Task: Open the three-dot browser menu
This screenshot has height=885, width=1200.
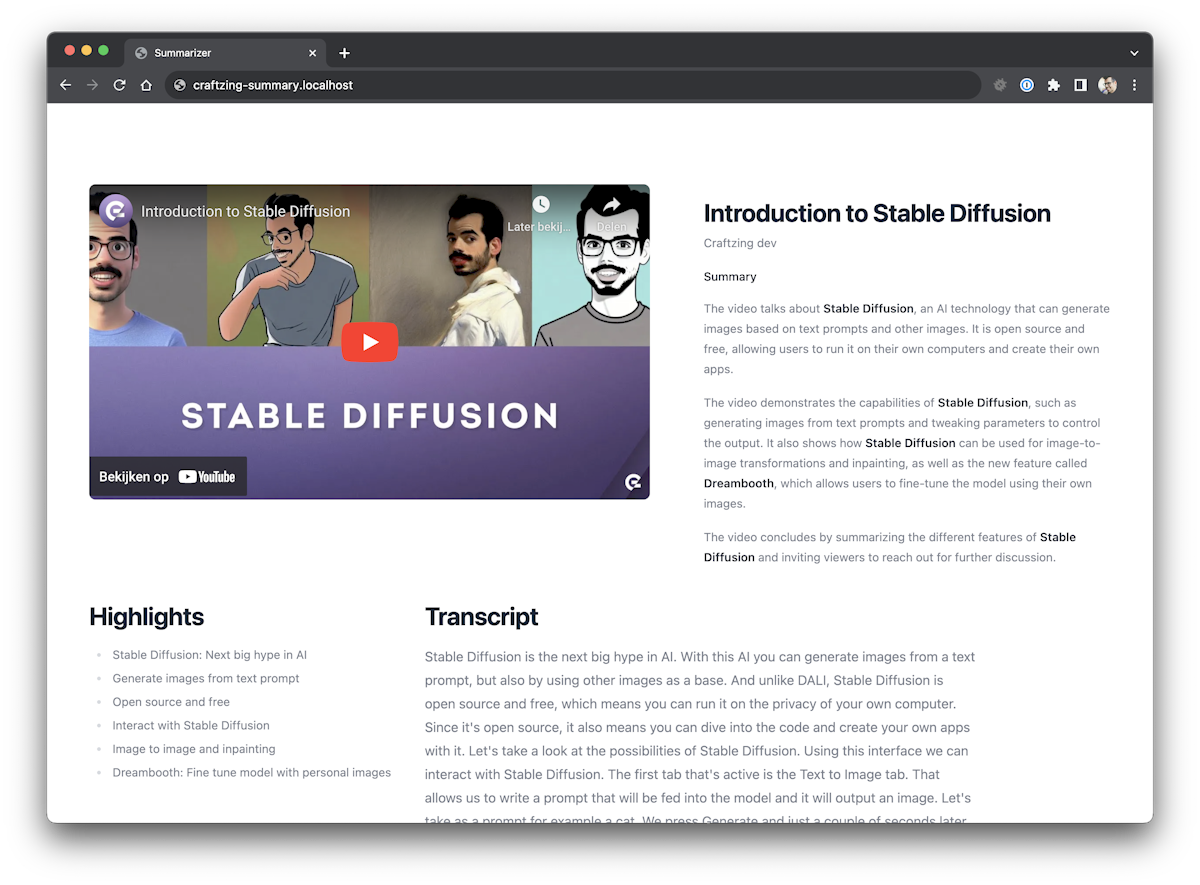Action: [x=1134, y=85]
